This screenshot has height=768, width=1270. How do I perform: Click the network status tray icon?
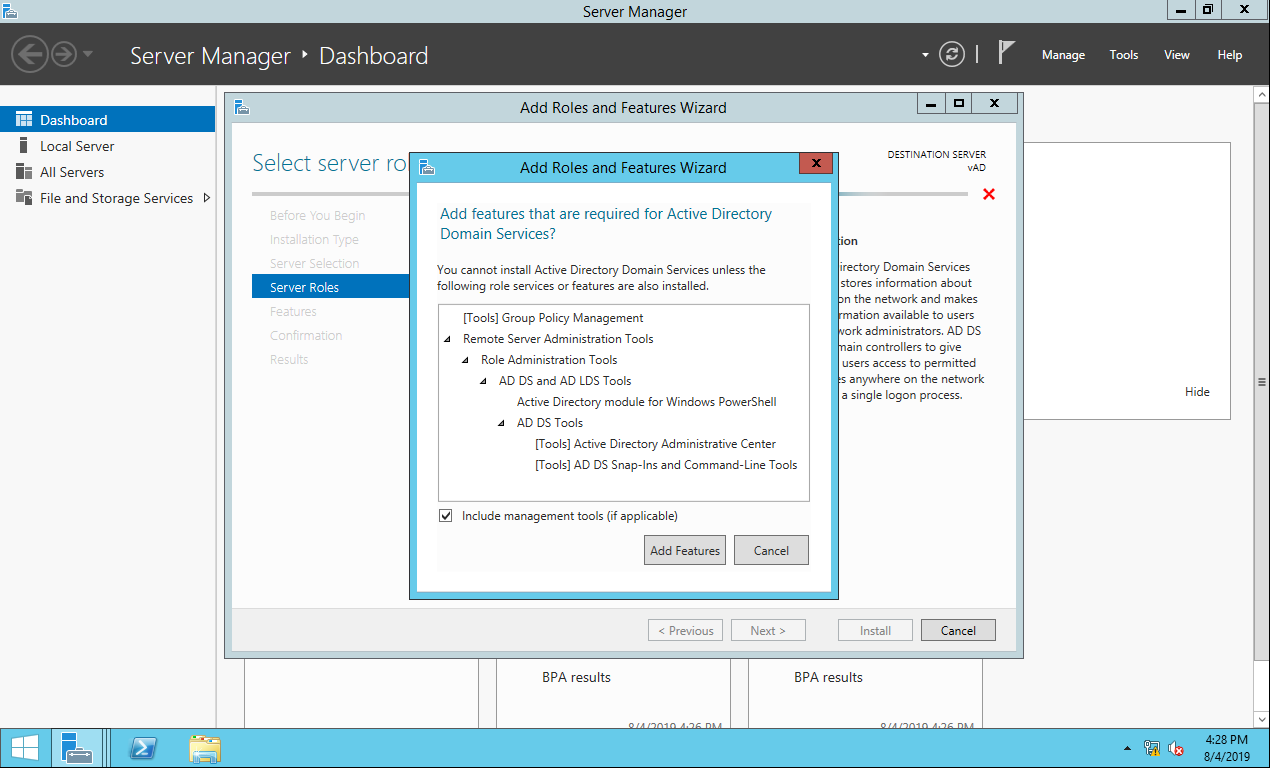point(1152,748)
